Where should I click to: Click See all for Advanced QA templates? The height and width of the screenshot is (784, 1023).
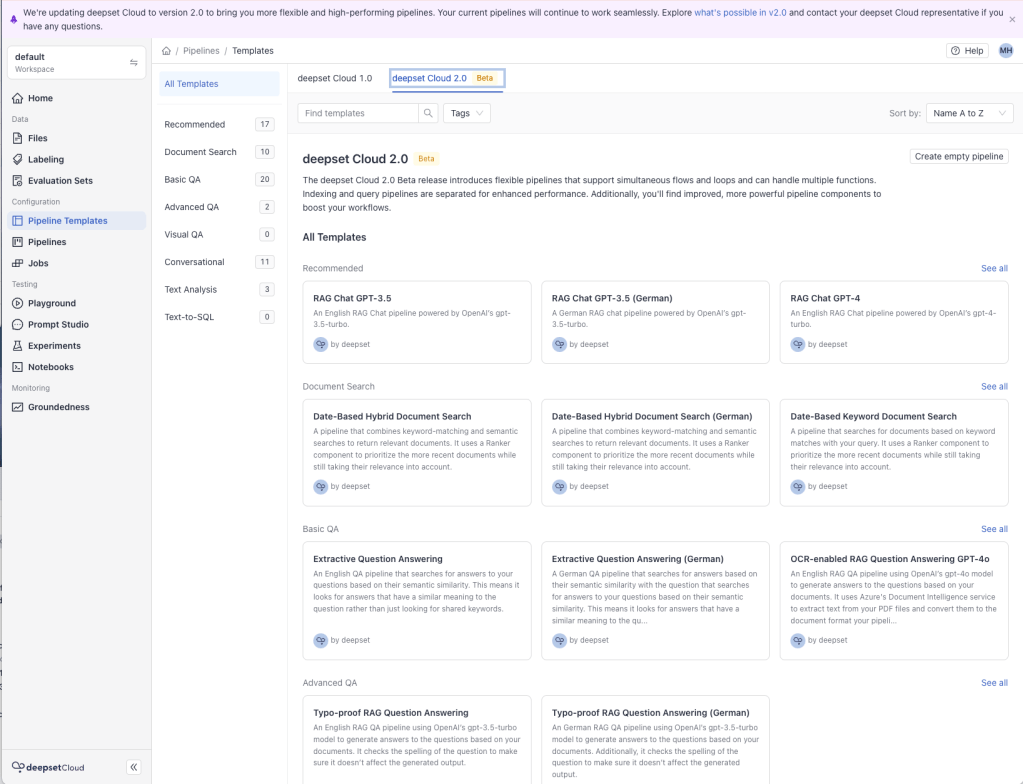click(994, 683)
